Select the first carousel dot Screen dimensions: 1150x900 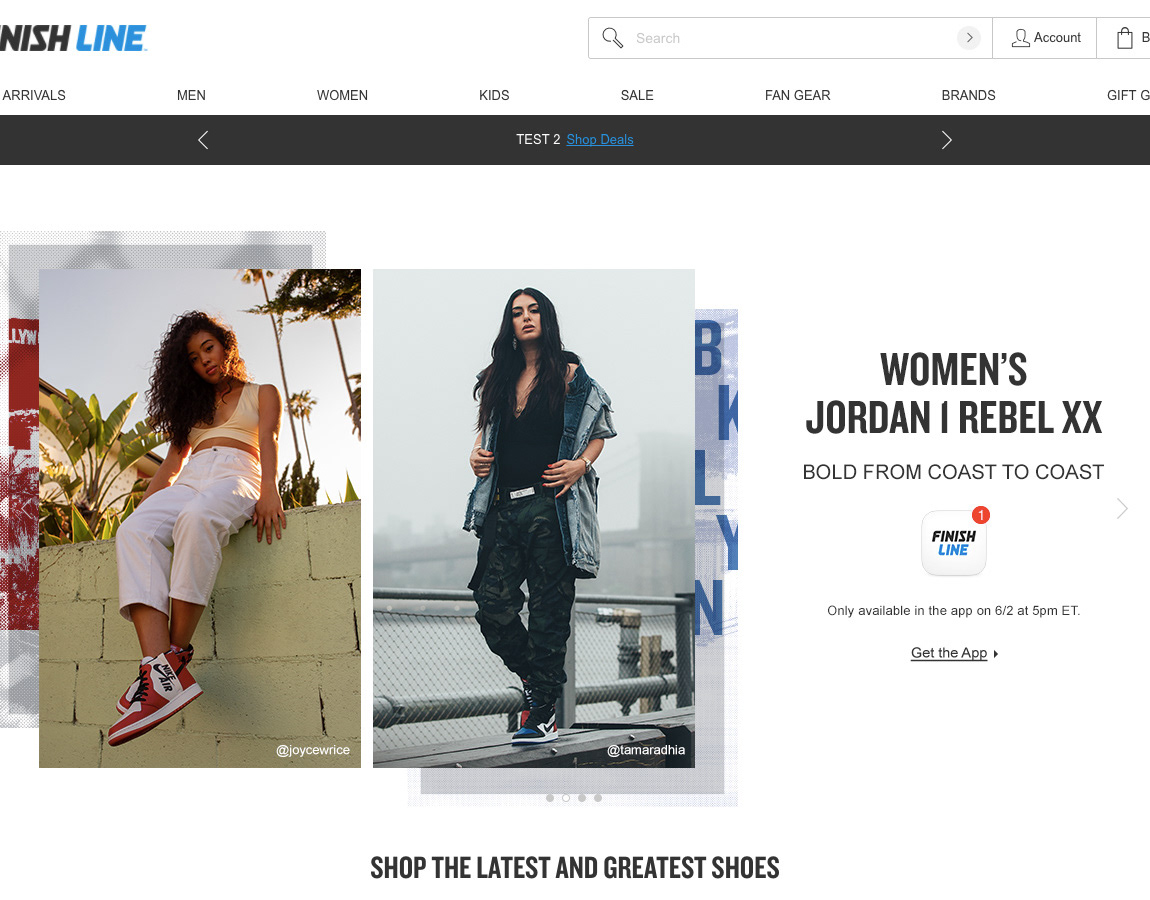(x=550, y=798)
